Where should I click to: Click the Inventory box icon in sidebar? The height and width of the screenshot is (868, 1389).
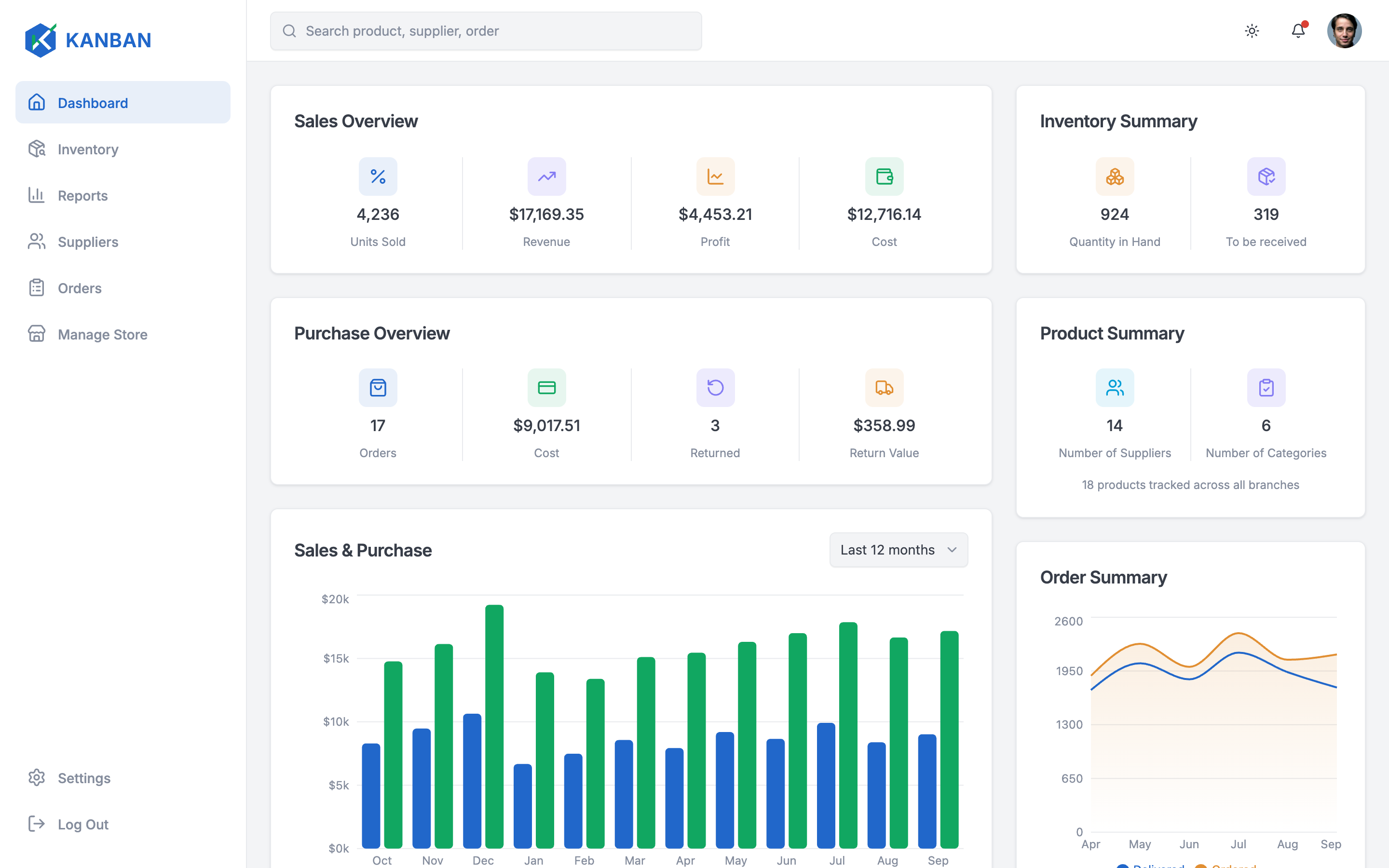37,149
